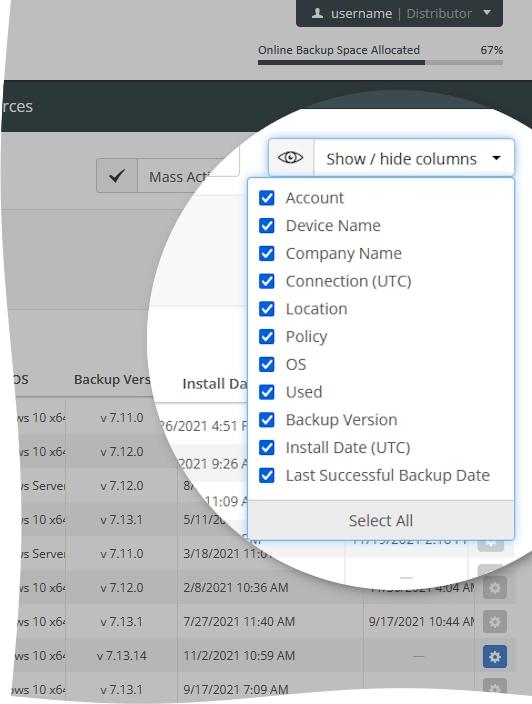Click the Mass Actions checkmark icon
532x704 pixels.
(x=117, y=176)
